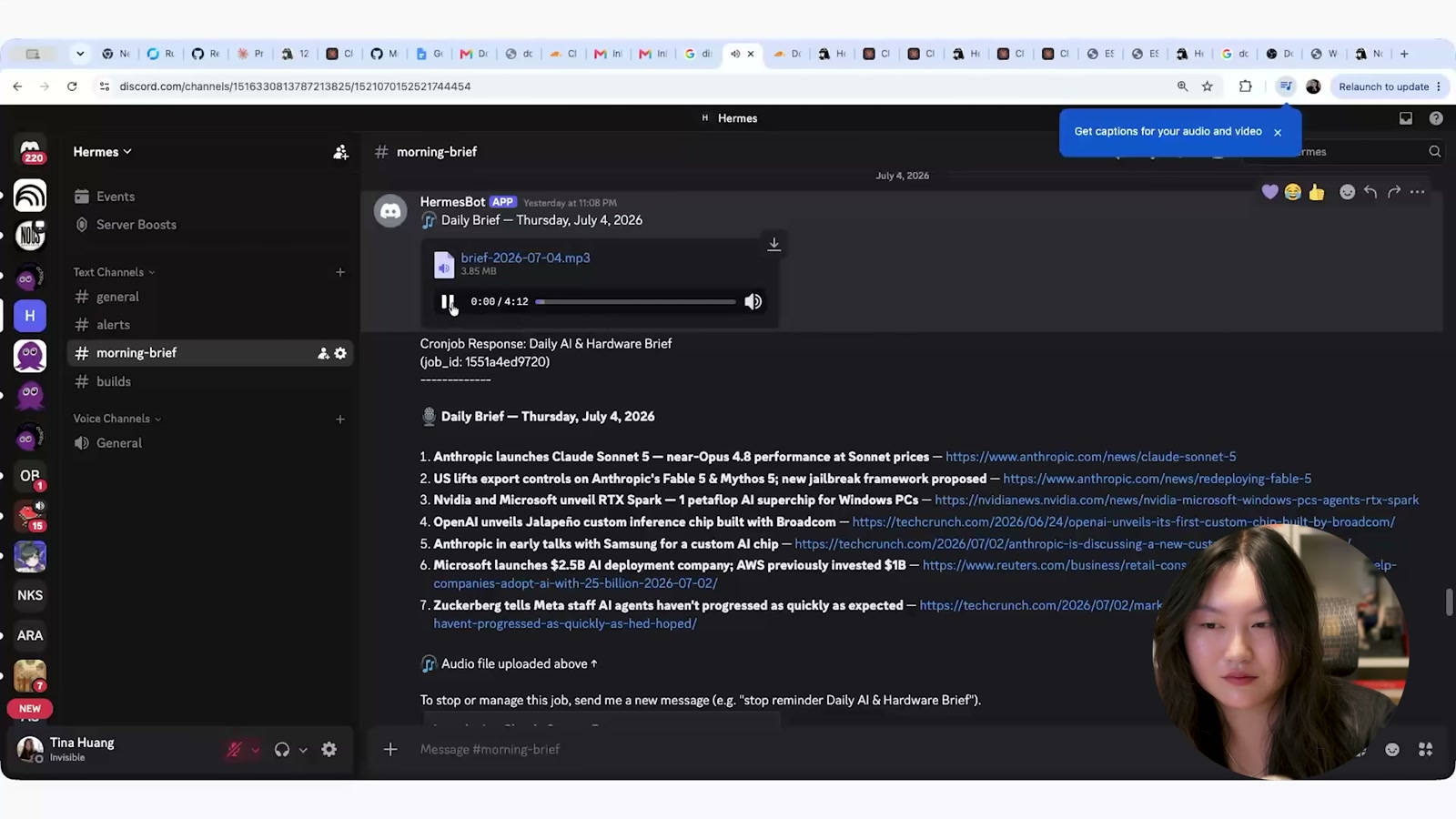Open Discord help icon

[x=1436, y=118]
